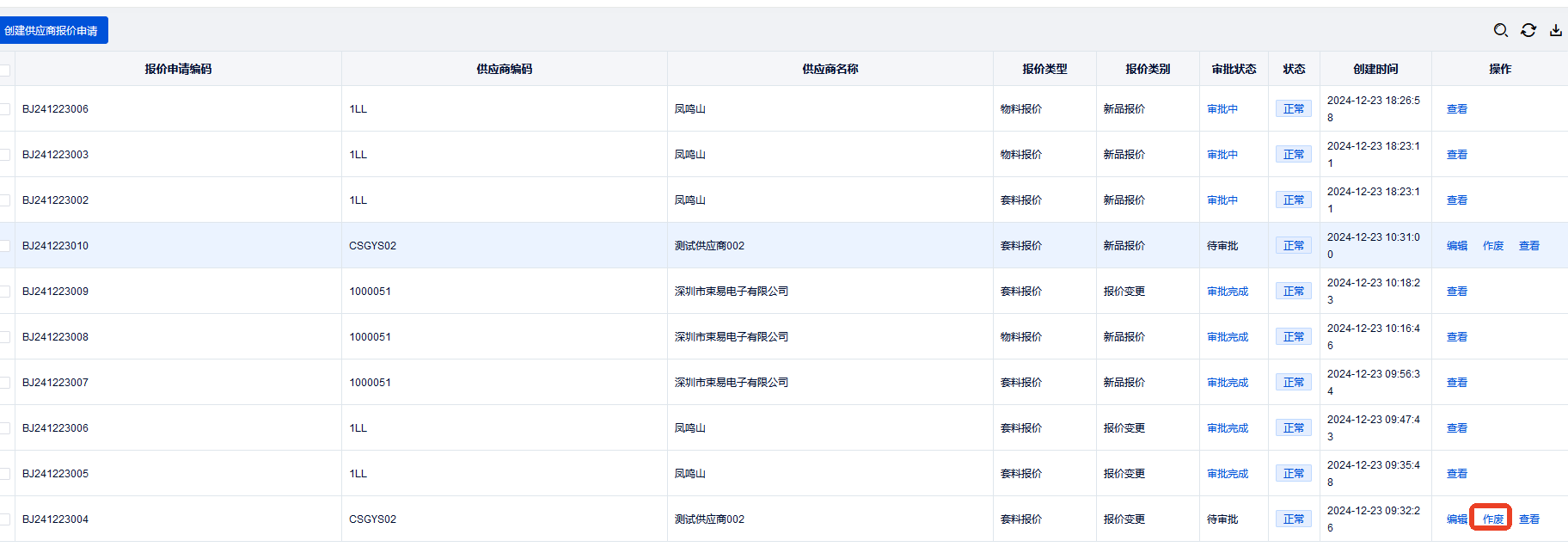Click 审批完成 status of row BJ241223008
1568x553 pixels.
click(x=1227, y=337)
